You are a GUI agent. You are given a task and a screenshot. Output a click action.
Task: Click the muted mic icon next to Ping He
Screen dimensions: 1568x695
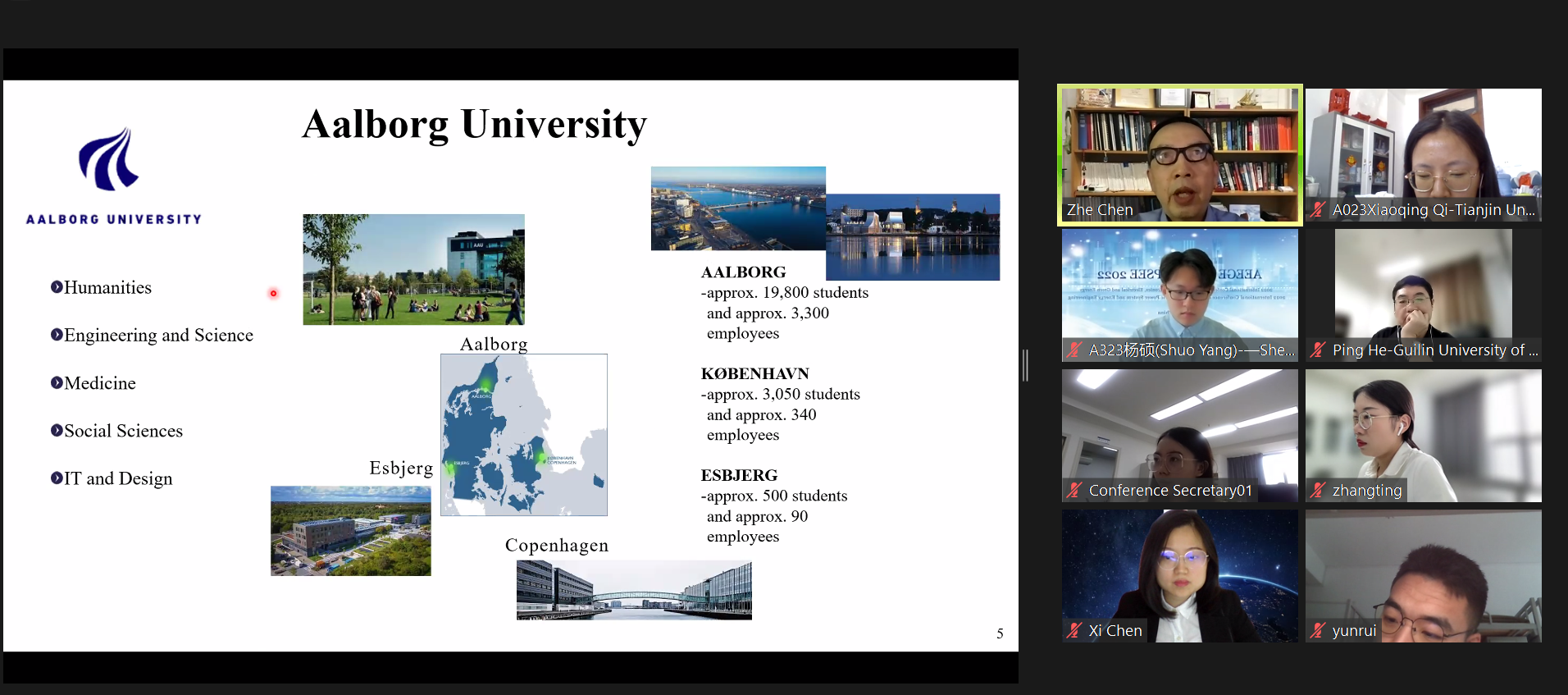tap(1318, 350)
